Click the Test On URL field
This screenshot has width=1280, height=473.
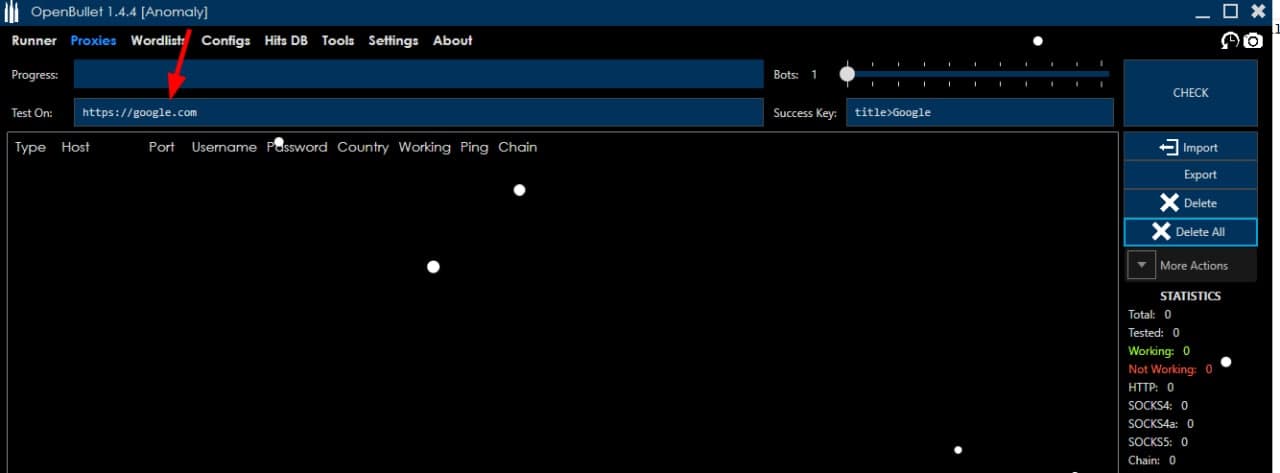pos(418,113)
